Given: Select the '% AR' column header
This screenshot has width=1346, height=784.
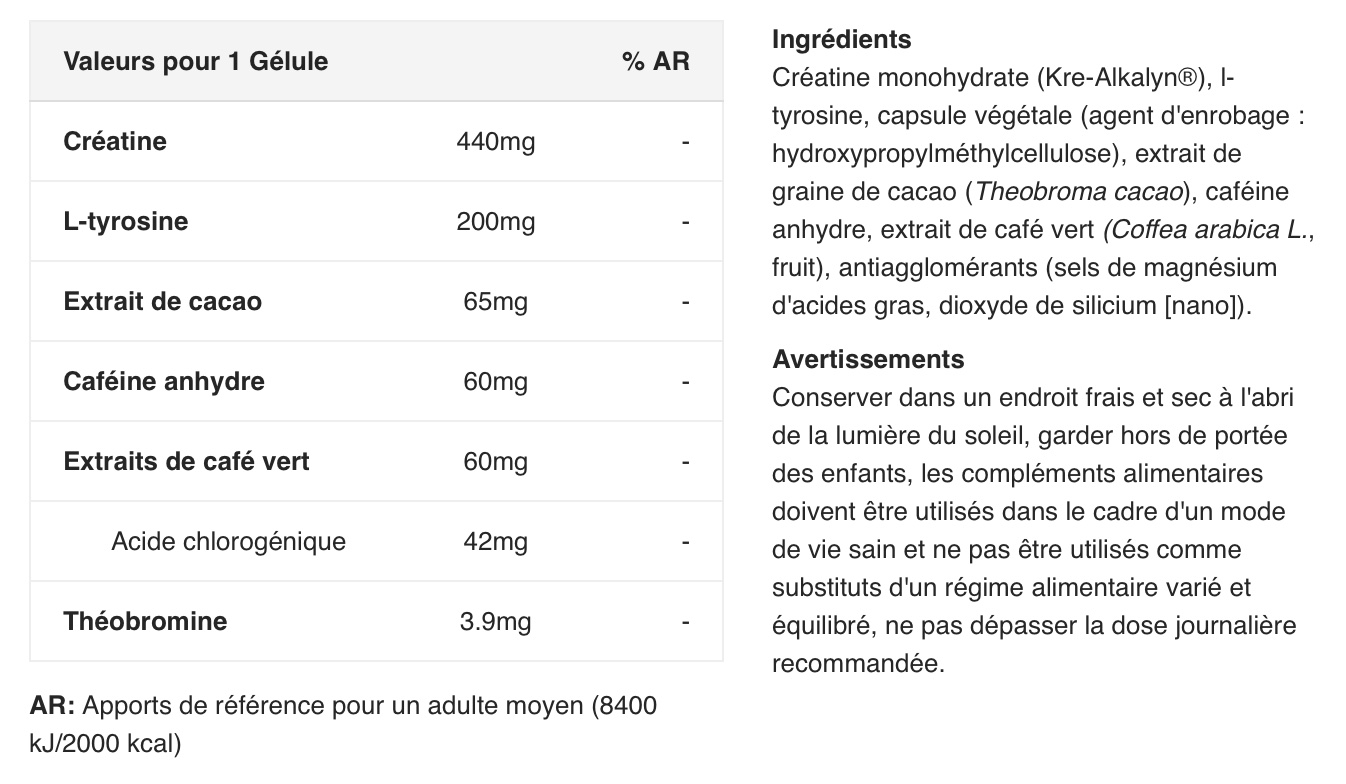Looking at the screenshot, I should (x=656, y=61).
